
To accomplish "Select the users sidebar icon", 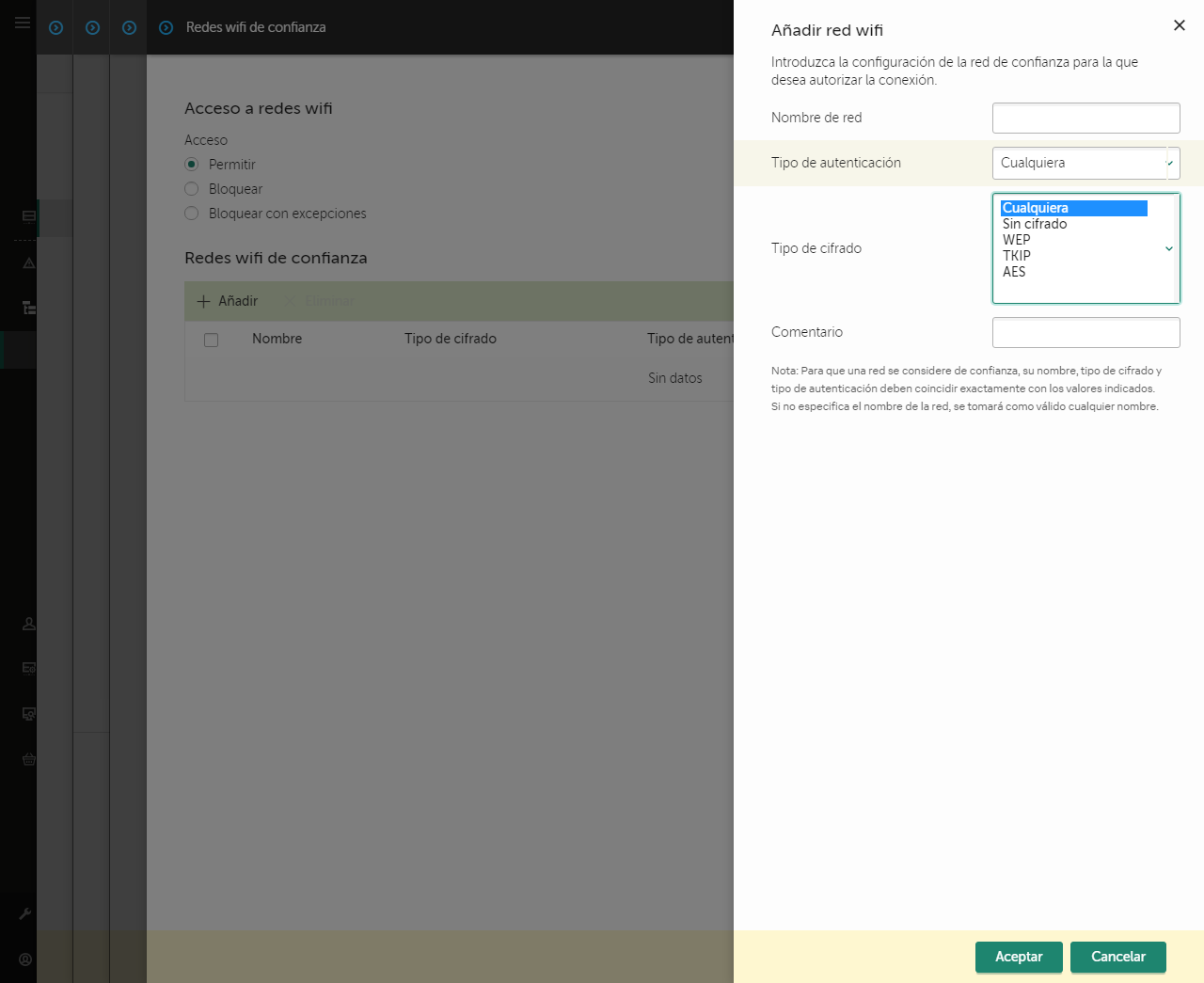I will 28,623.
